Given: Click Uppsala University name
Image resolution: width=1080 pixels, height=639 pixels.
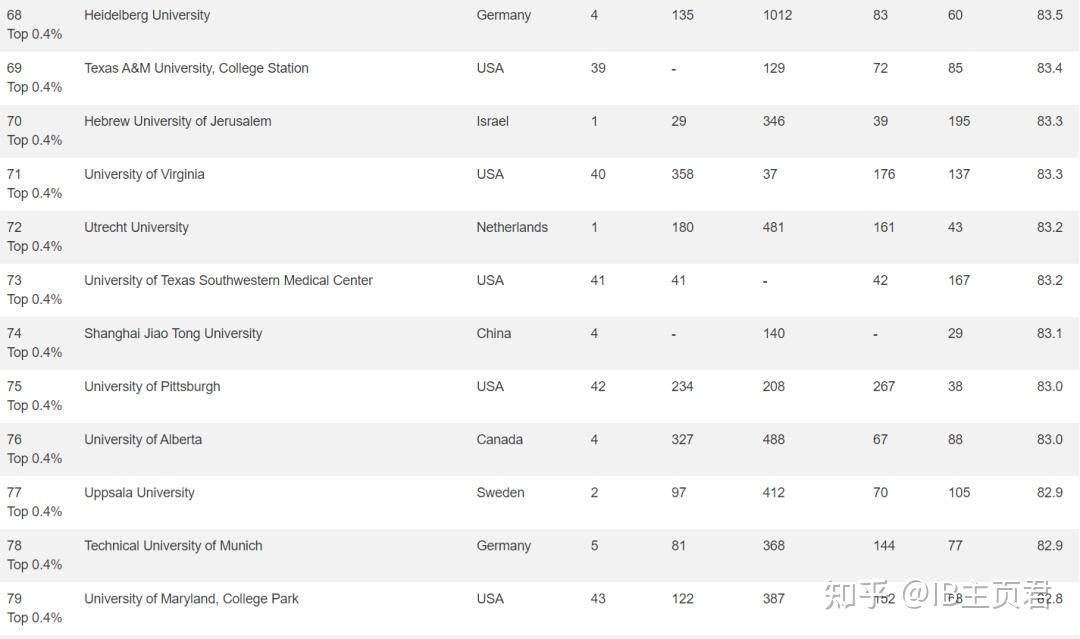Looking at the screenshot, I should (x=139, y=492).
